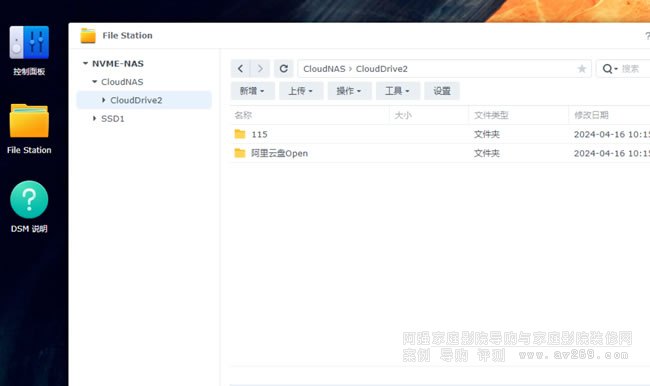Click the 设置 settings button
650x386 pixels.
(x=442, y=91)
